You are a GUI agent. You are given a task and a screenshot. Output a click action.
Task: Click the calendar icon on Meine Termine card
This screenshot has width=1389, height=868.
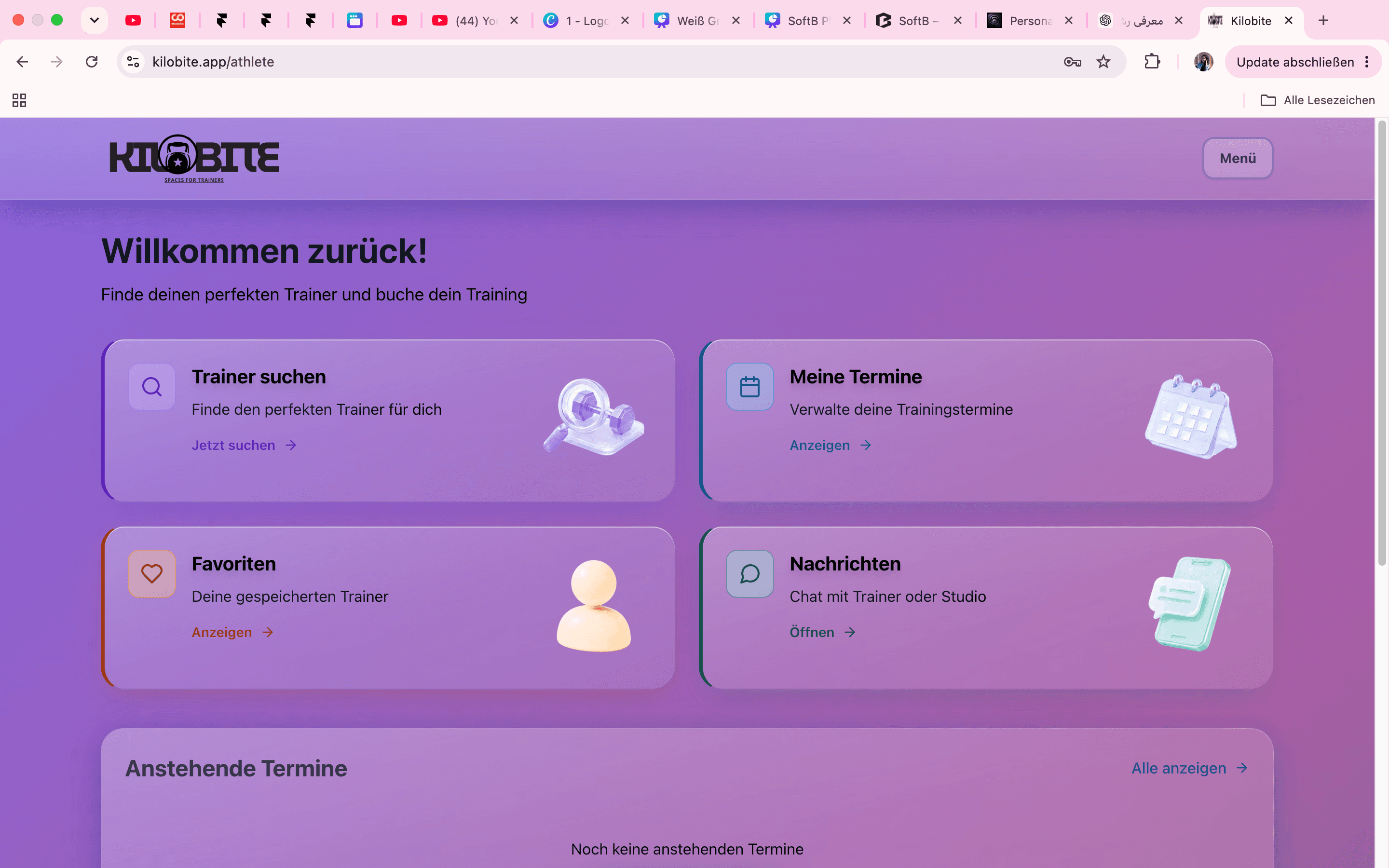click(749, 386)
